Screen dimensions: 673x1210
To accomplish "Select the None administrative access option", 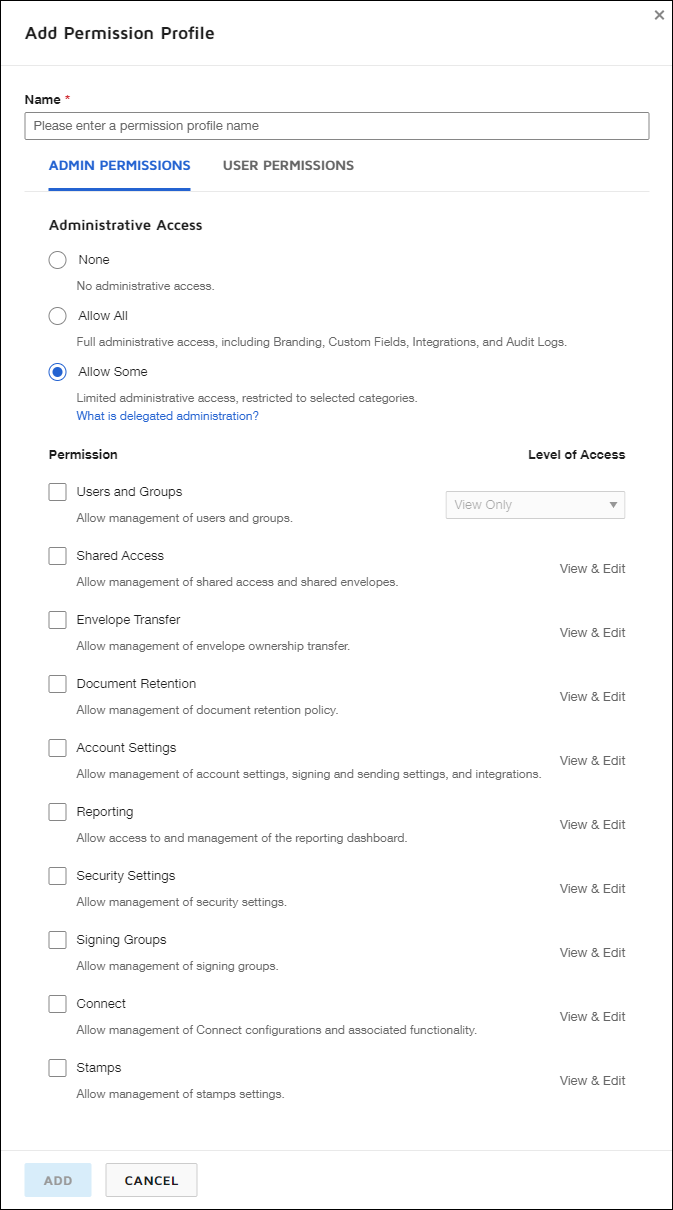I will 57,259.
